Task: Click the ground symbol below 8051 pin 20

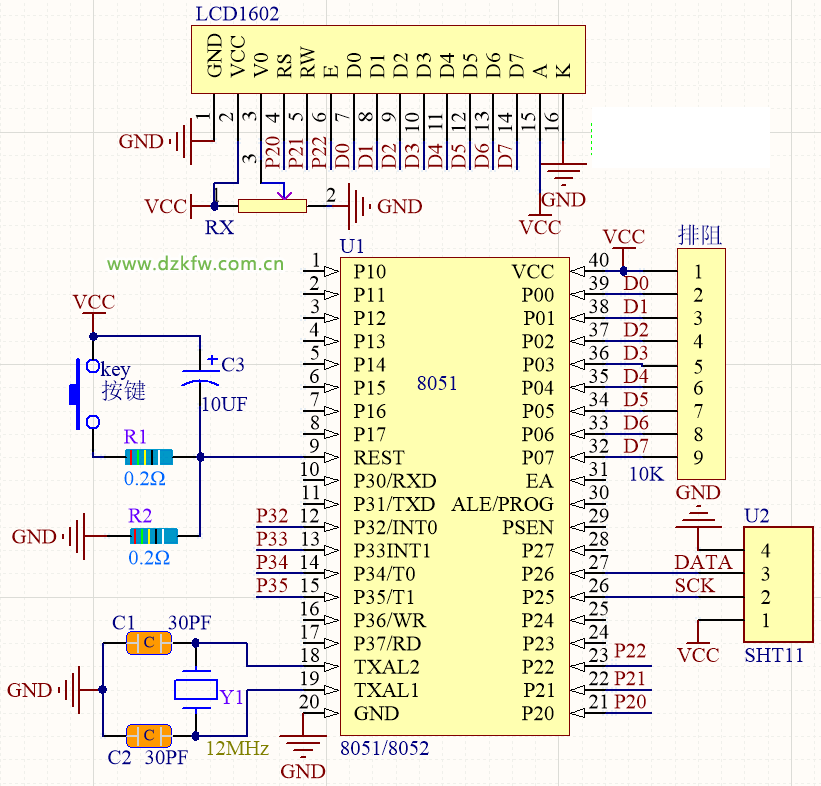Action: 302,745
